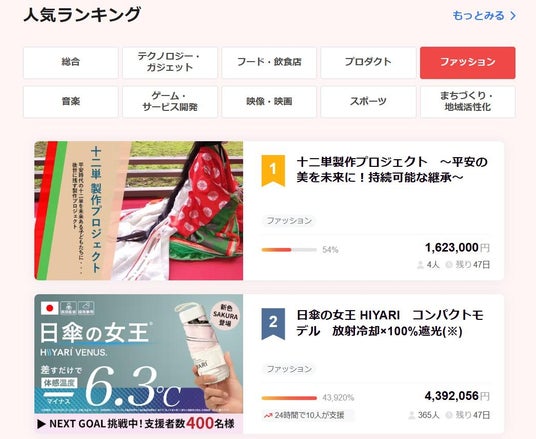
Task: Click the gold rank 1 ribbon badge
Action: [x=273, y=170]
